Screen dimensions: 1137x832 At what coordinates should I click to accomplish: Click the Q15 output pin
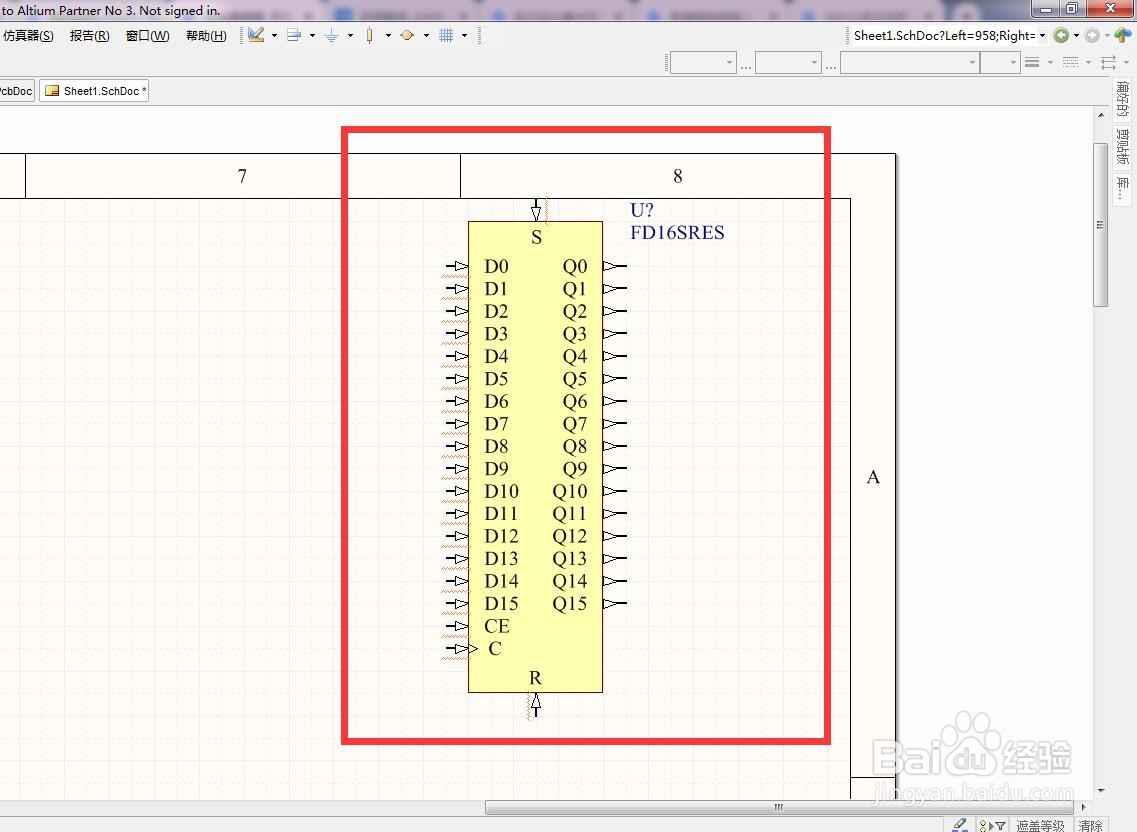coord(615,604)
